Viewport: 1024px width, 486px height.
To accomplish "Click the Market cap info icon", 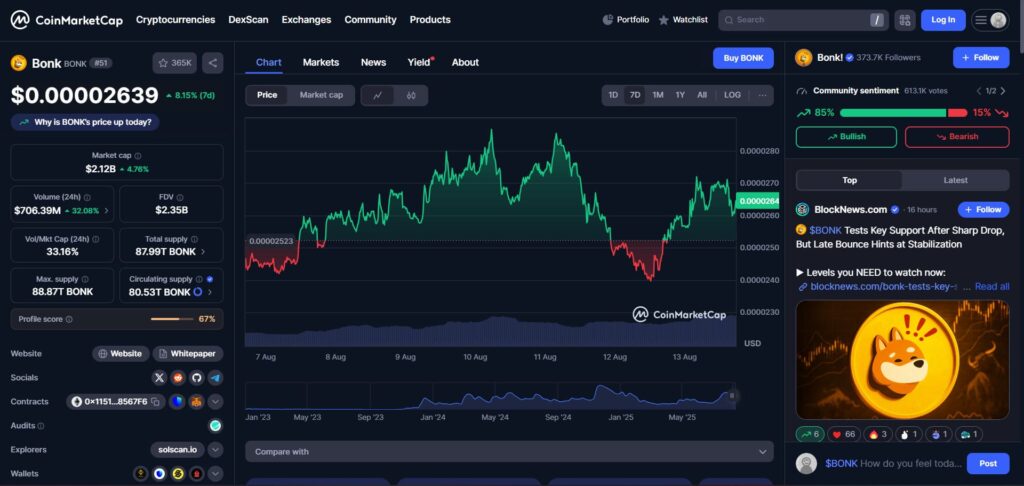I will (x=138, y=156).
